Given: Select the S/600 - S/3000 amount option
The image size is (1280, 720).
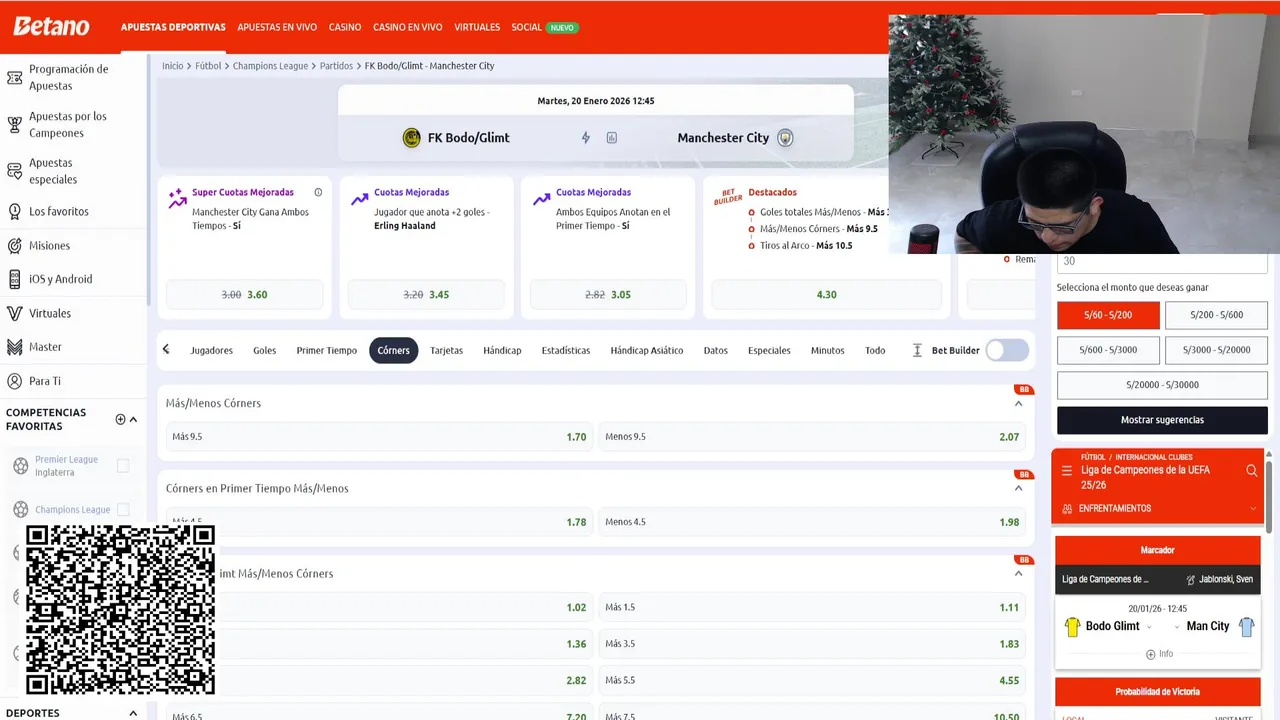Looking at the screenshot, I should click(1108, 350).
